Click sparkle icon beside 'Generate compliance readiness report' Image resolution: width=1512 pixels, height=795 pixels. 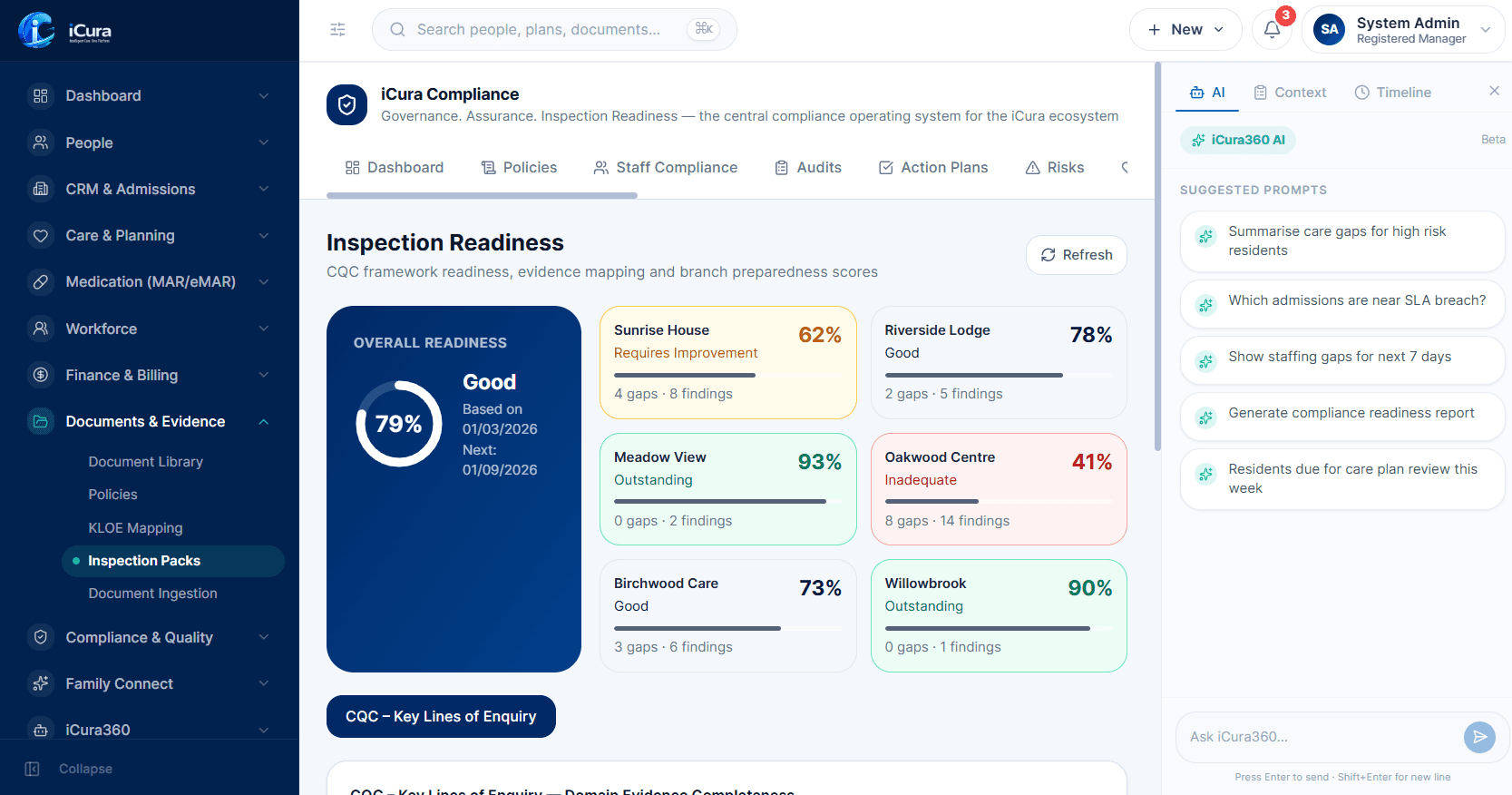(x=1205, y=417)
